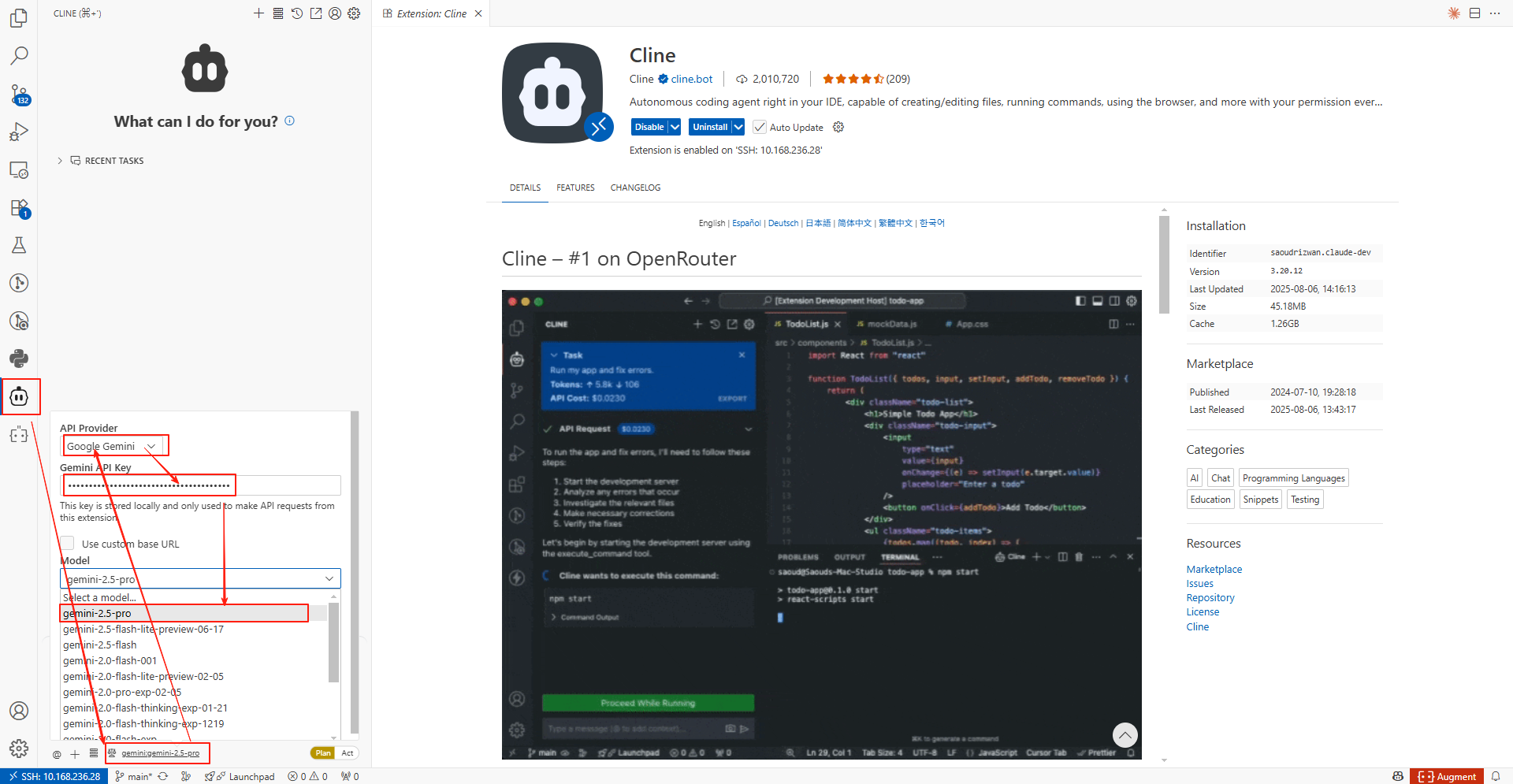The image size is (1513, 784).
Task: Switch Cline to Act mode
Action: (348, 753)
